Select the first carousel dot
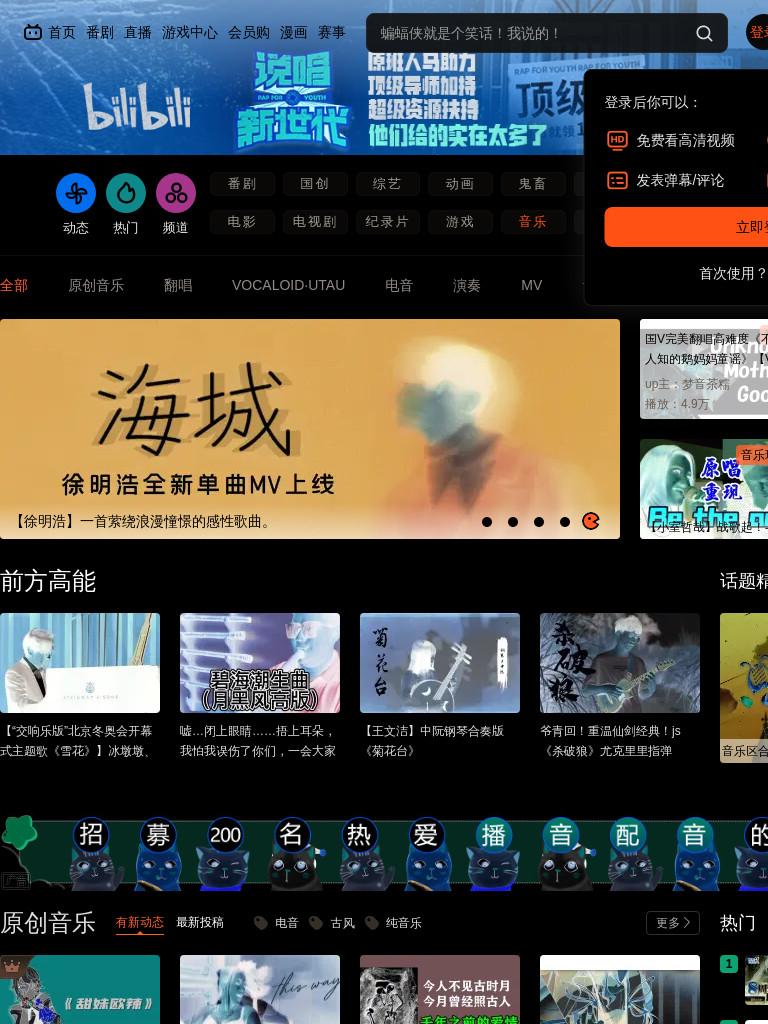Viewport: 768px width, 1024px height. pyautogui.click(x=487, y=522)
